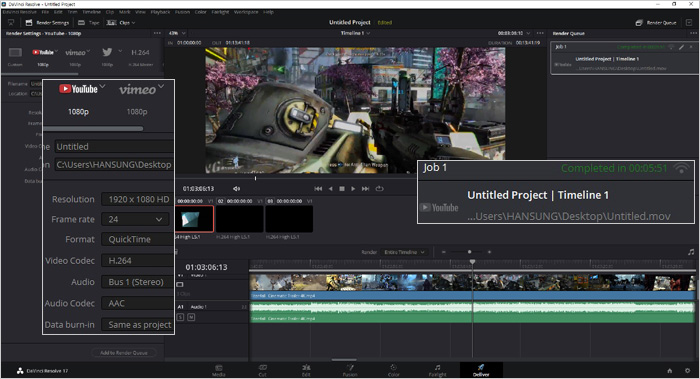Select clip thumbnail 02
This screenshot has width=700, height=379.
[240, 219]
